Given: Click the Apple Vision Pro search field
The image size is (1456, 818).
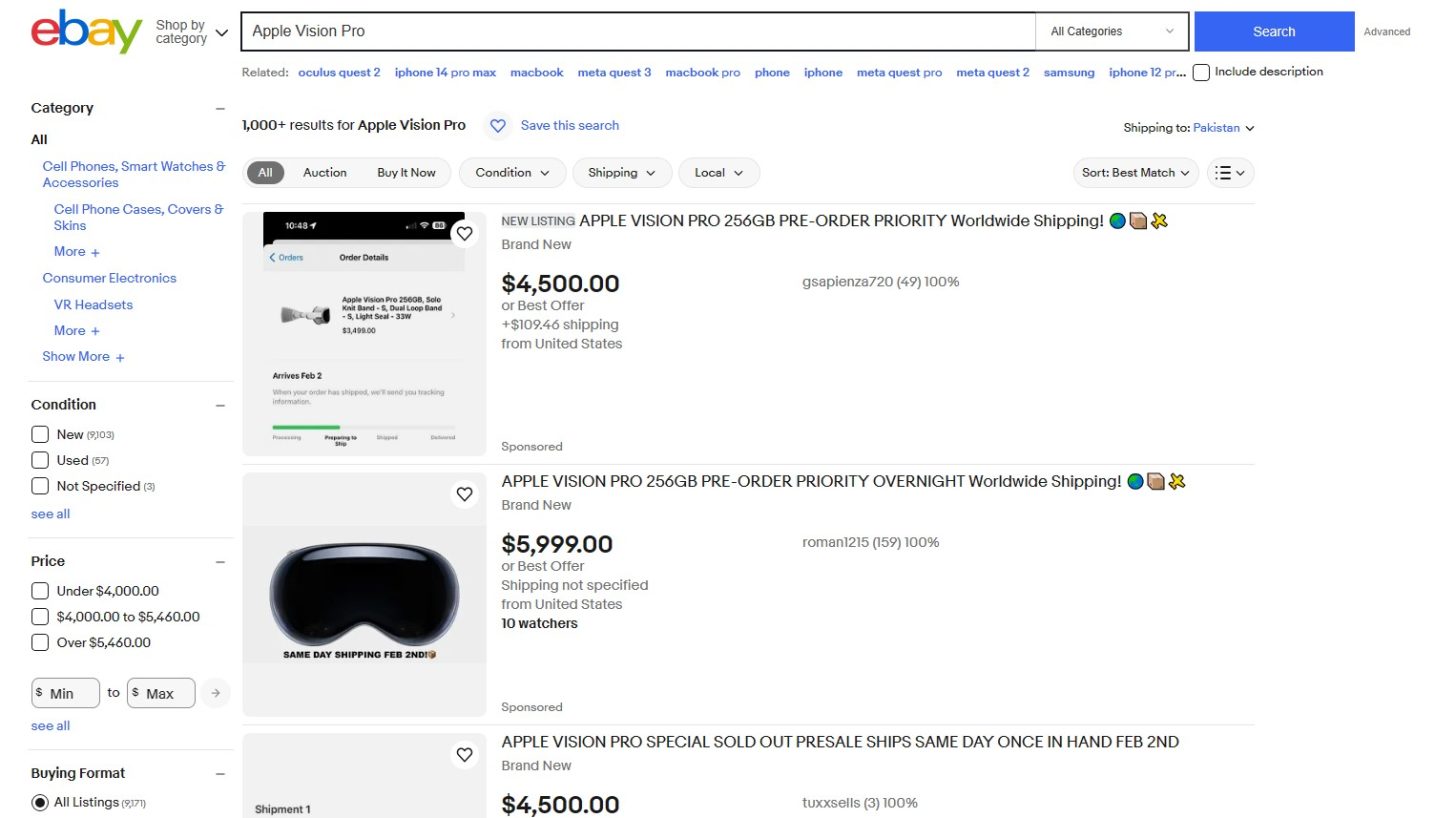Looking at the screenshot, I should pyautogui.click(x=638, y=32).
